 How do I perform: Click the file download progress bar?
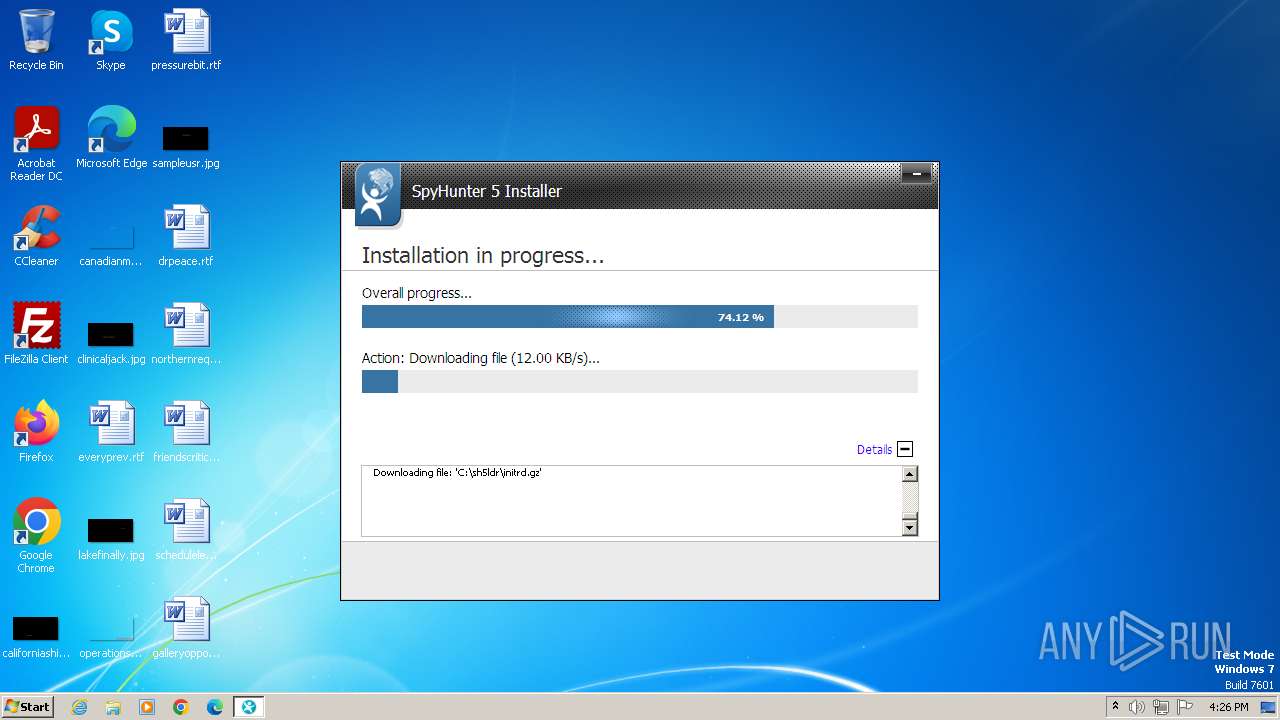coord(640,381)
